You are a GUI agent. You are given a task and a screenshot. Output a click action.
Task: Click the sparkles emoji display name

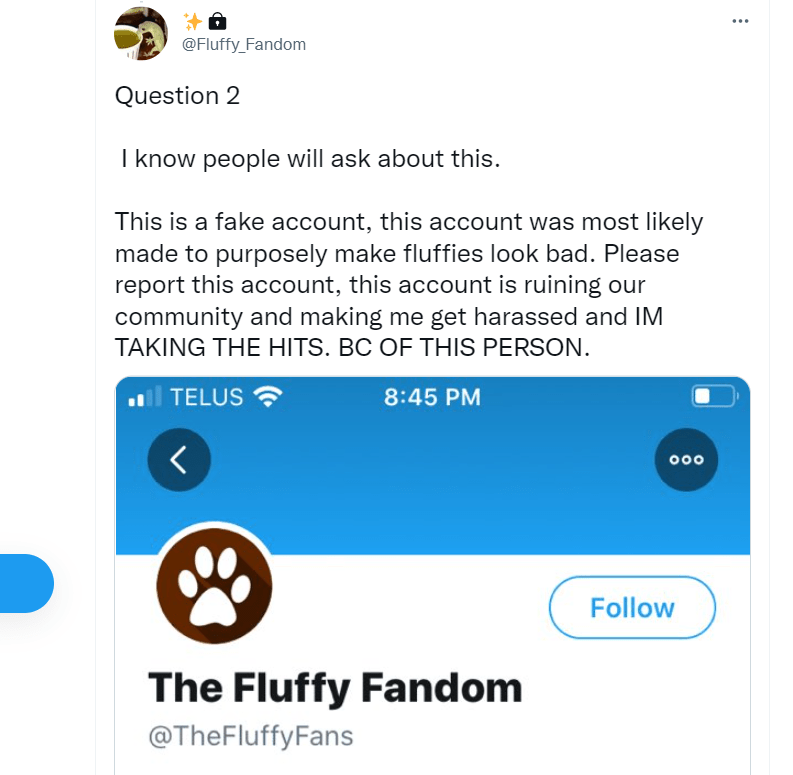193,21
